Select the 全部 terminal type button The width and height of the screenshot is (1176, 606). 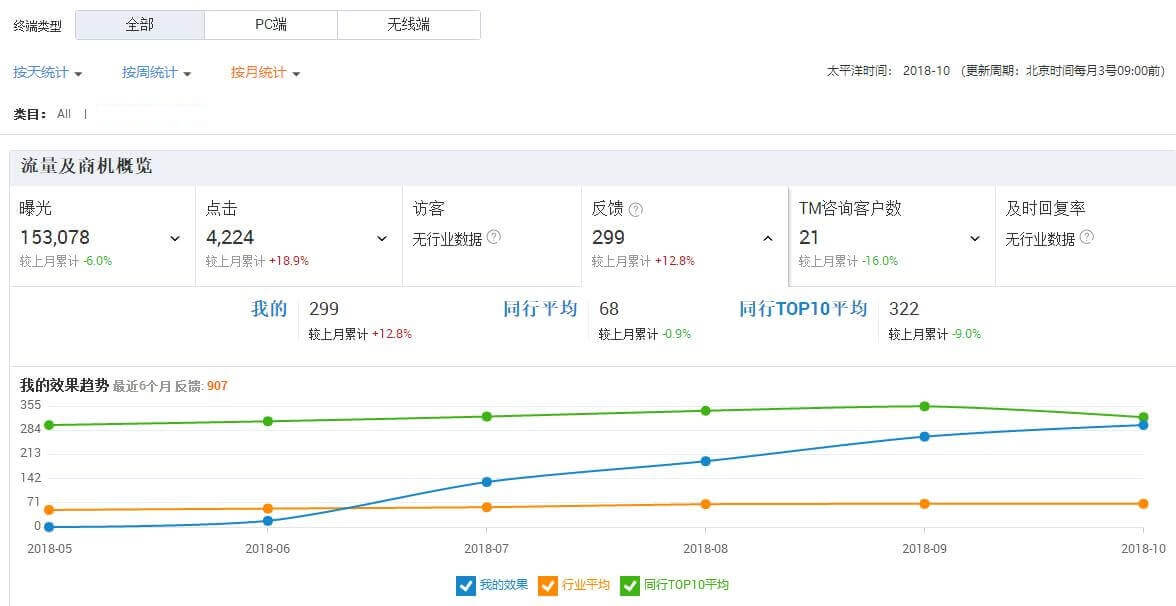point(140,25)
